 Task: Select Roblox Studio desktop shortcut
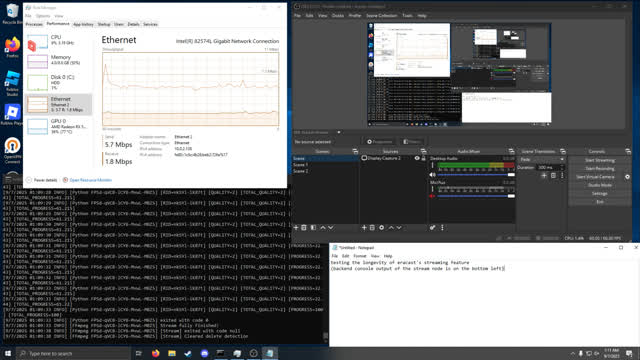pos(12,84)
